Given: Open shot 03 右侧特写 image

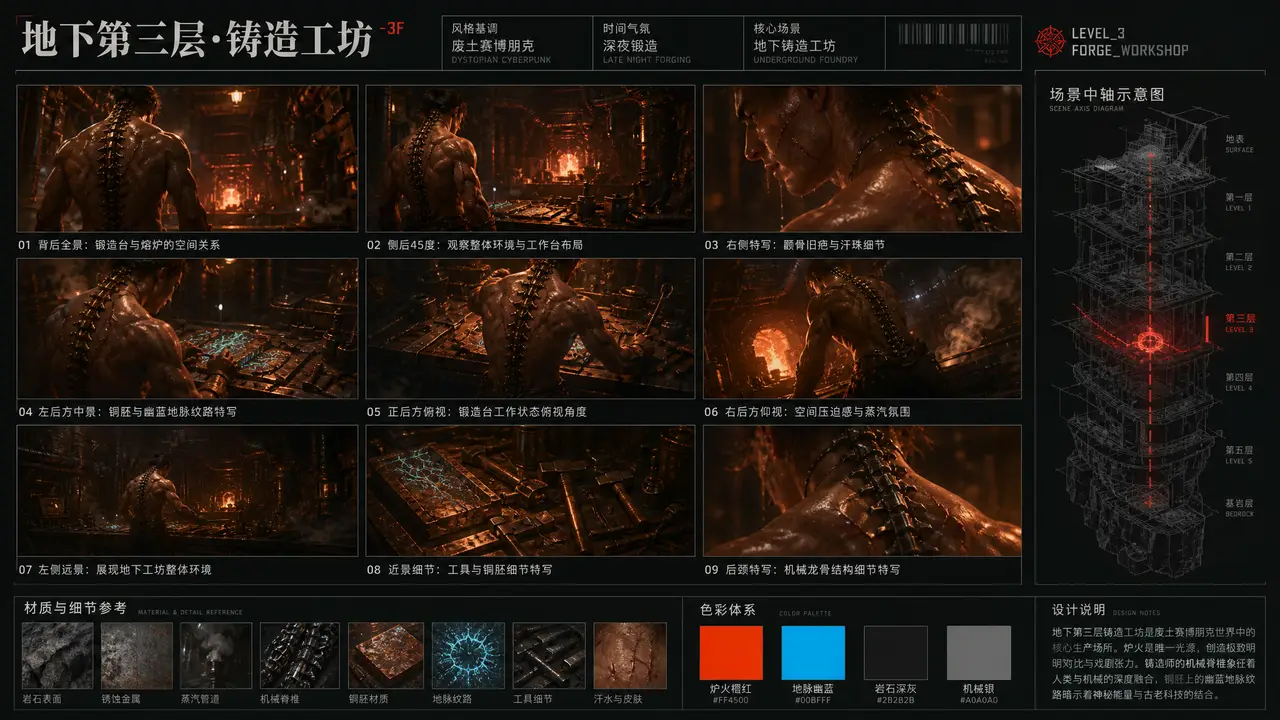Looking at the screenshot, I should (862, 158).
